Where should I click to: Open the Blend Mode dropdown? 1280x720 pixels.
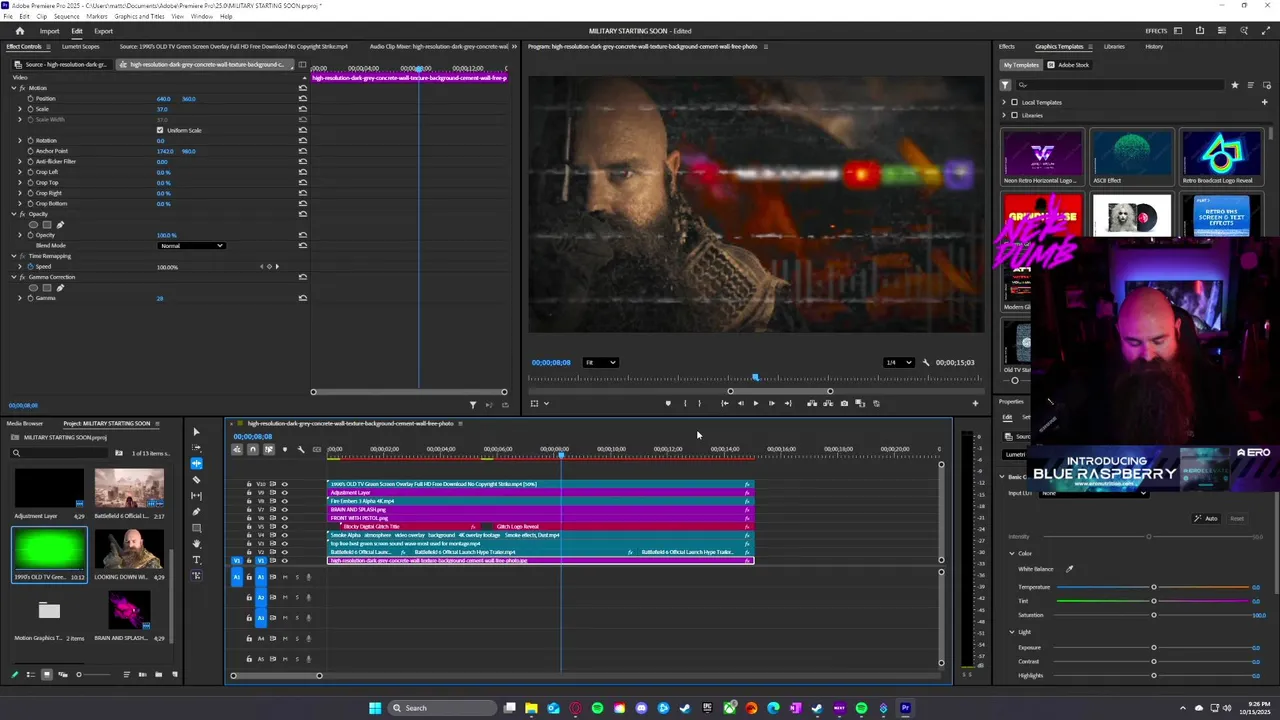tap(191, 246)
